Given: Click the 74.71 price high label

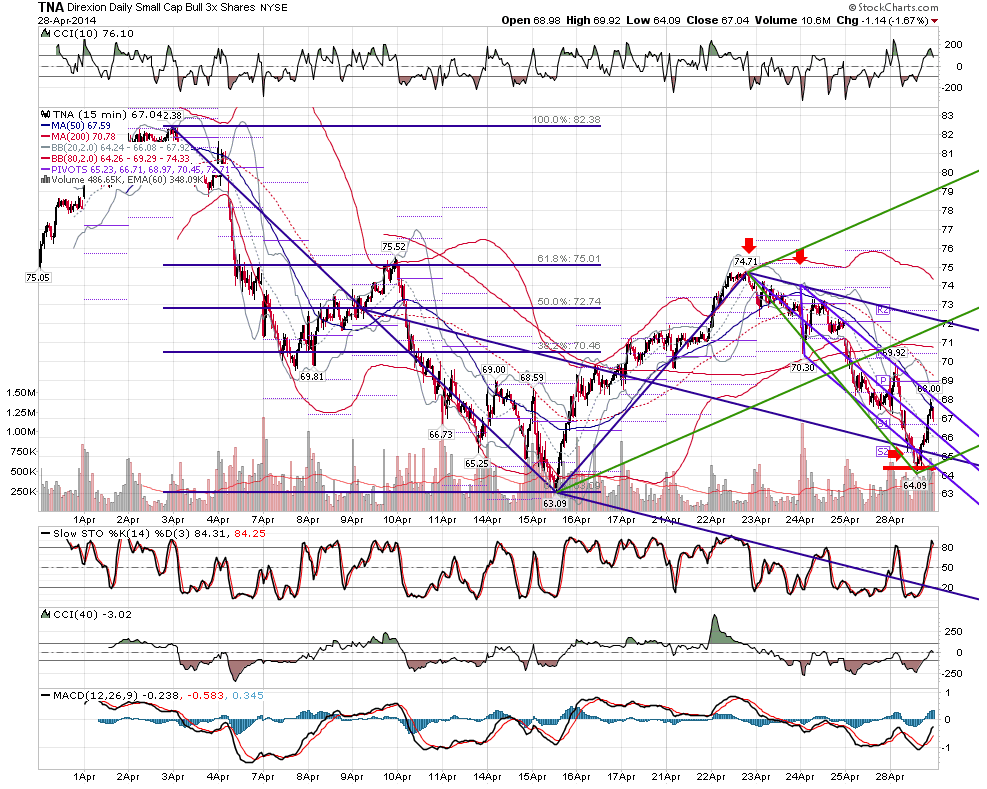Looking at the screenshot, I should (x=746, y=261).
